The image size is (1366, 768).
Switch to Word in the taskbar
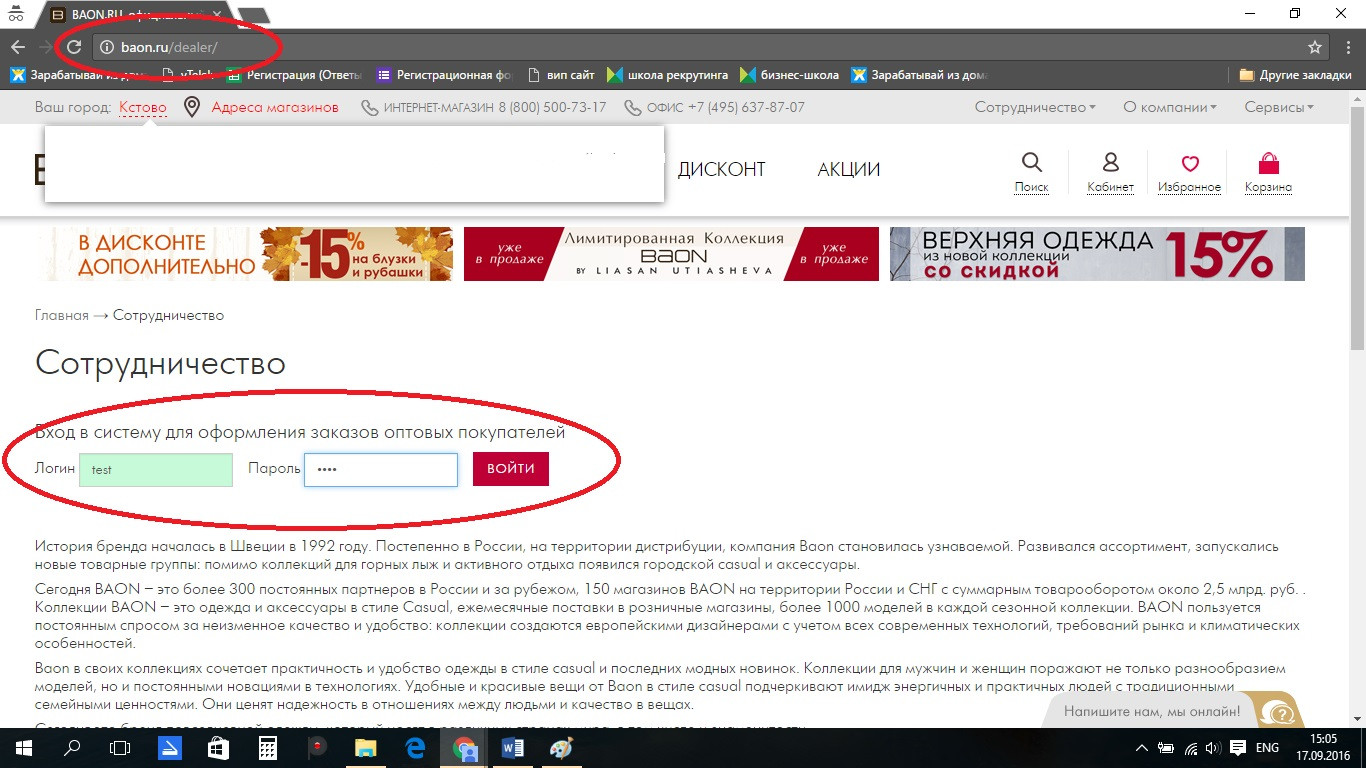pos(512,748)
